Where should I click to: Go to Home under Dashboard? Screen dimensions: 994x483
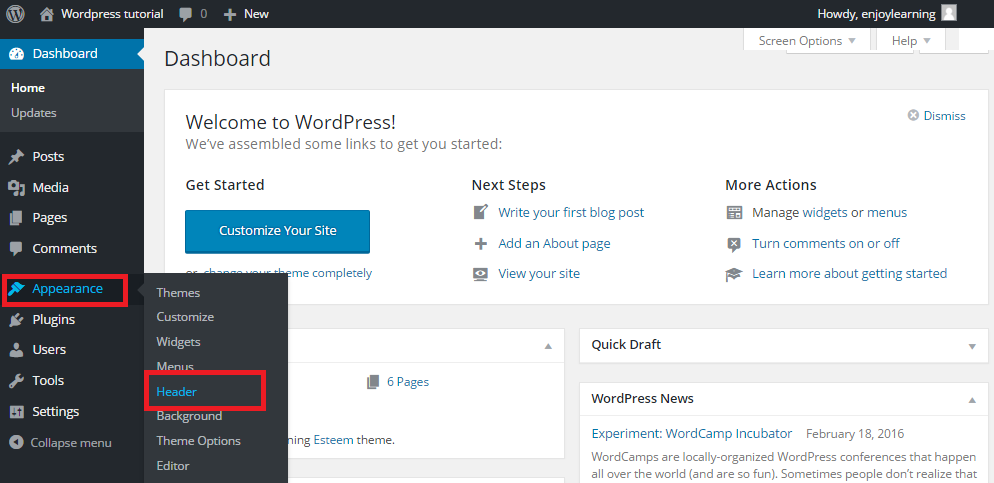point(28,88)
